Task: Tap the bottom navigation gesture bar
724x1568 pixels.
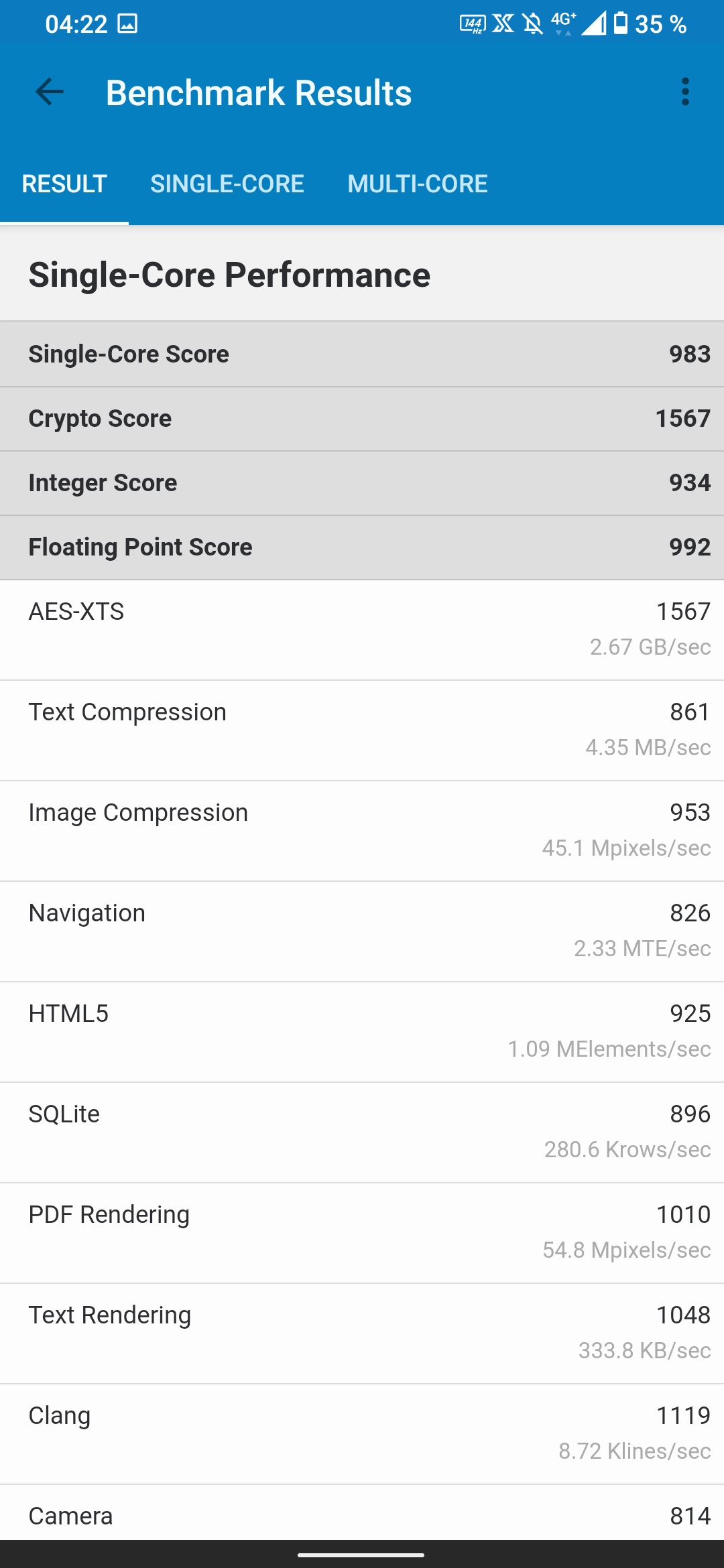Action: (x=362, y=1555)
